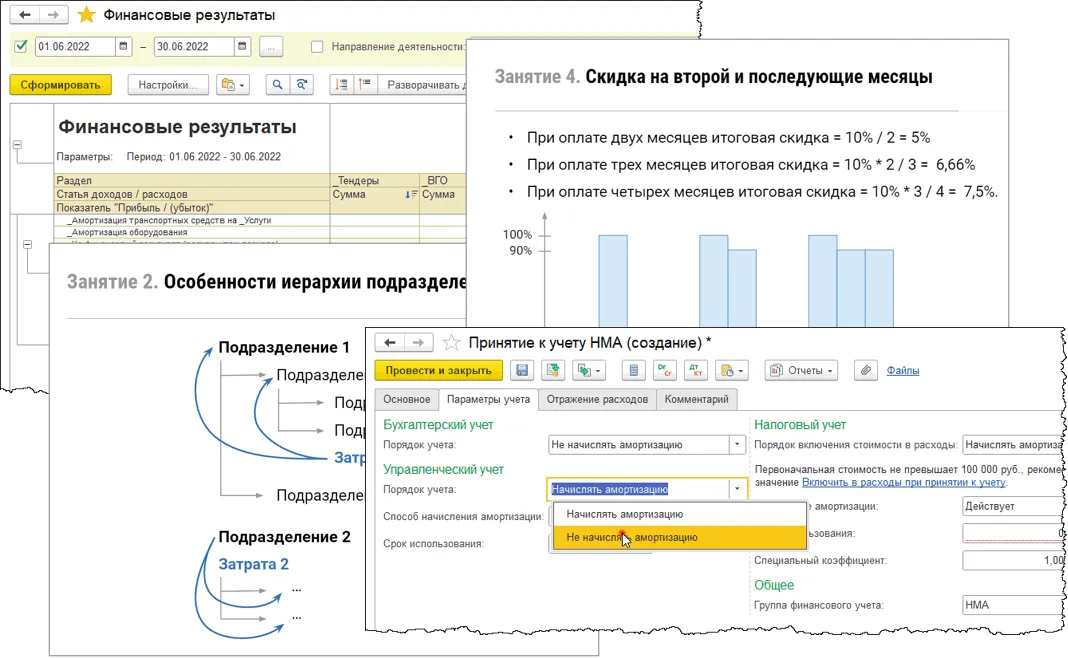Image resolution: width=1068 pixels, height=658 pixels.
Task: Click the Провести и закрыть button
Action: [x=438, y=370]
